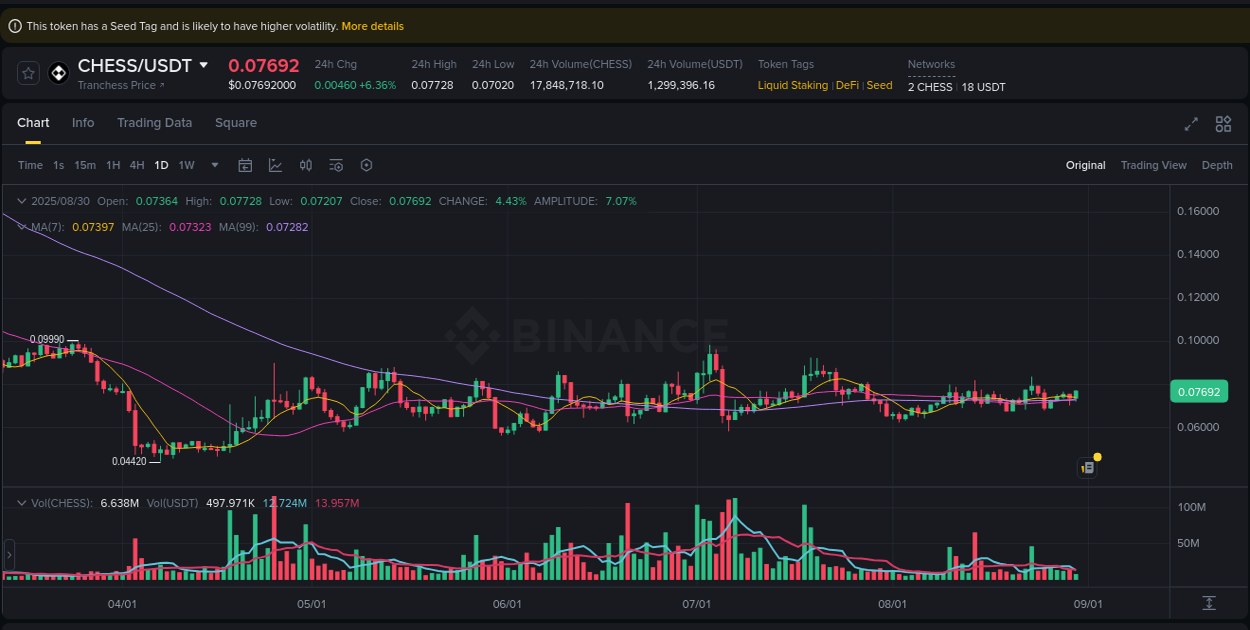Select the calendar date range tool
Image resolution: width=1250 pixels, height=630 pixels.
pyautogui.click(x=245, y=165)
